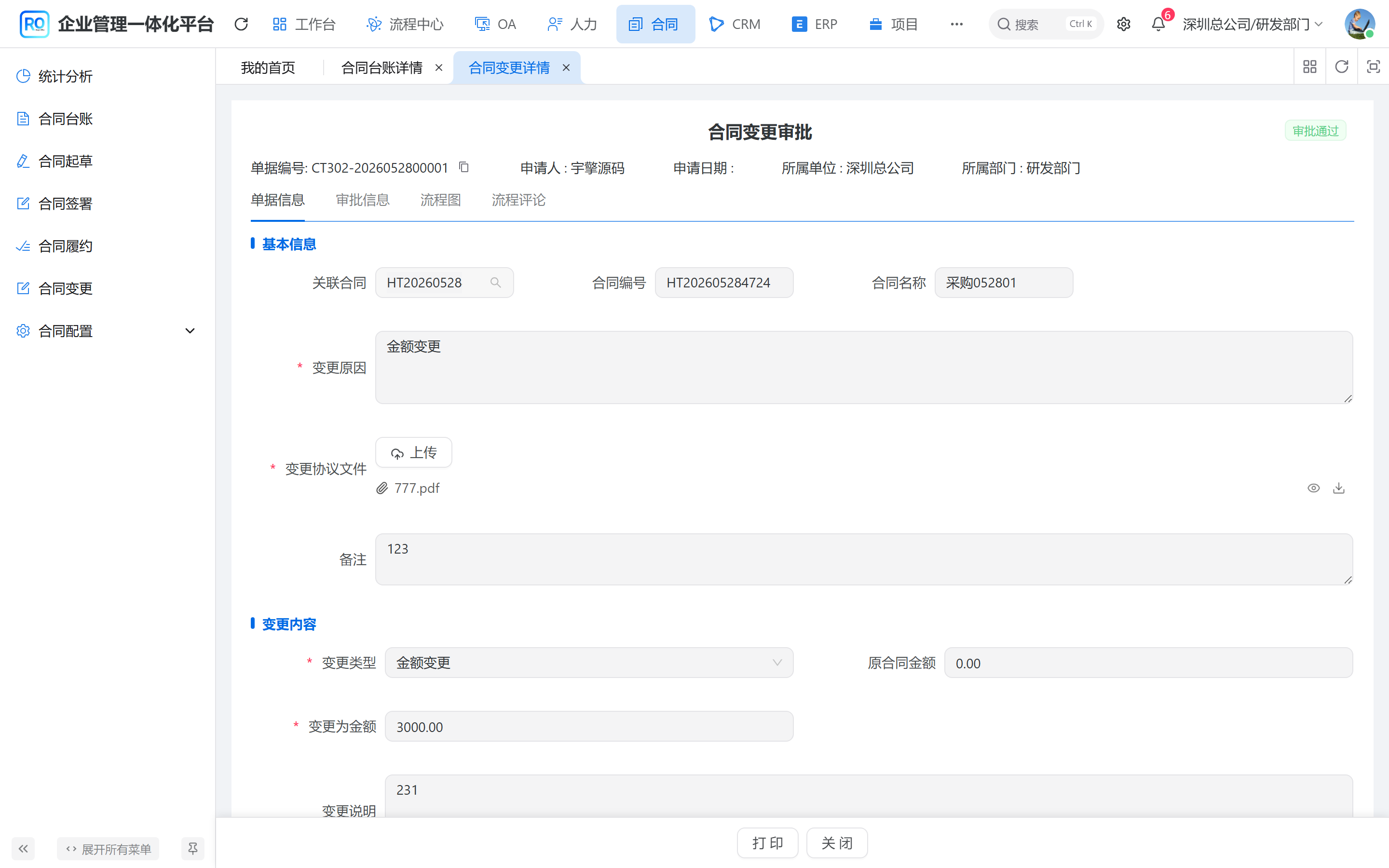Open tab grid view icon
This screenshot has height=868, width=1389.
tap(1310, 67)
